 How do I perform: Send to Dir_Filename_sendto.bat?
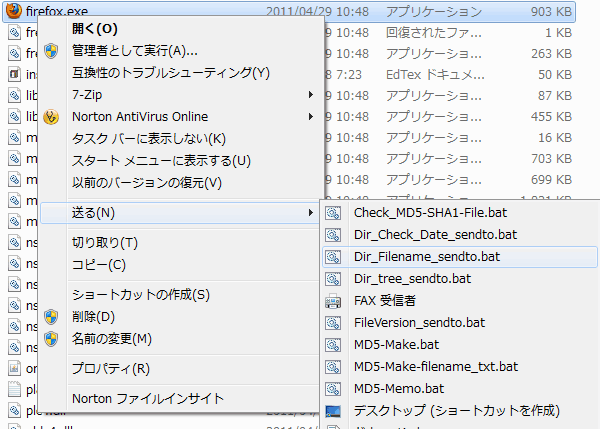point(427,257)
